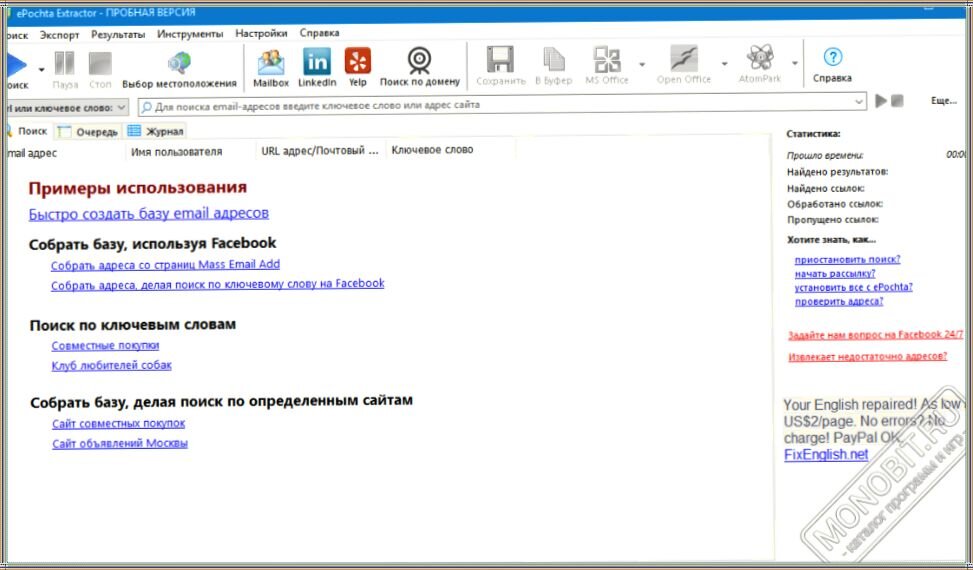Click the приостановить поиск? help link
This screenshot has width=973, height=570.
tap(848, 260)
